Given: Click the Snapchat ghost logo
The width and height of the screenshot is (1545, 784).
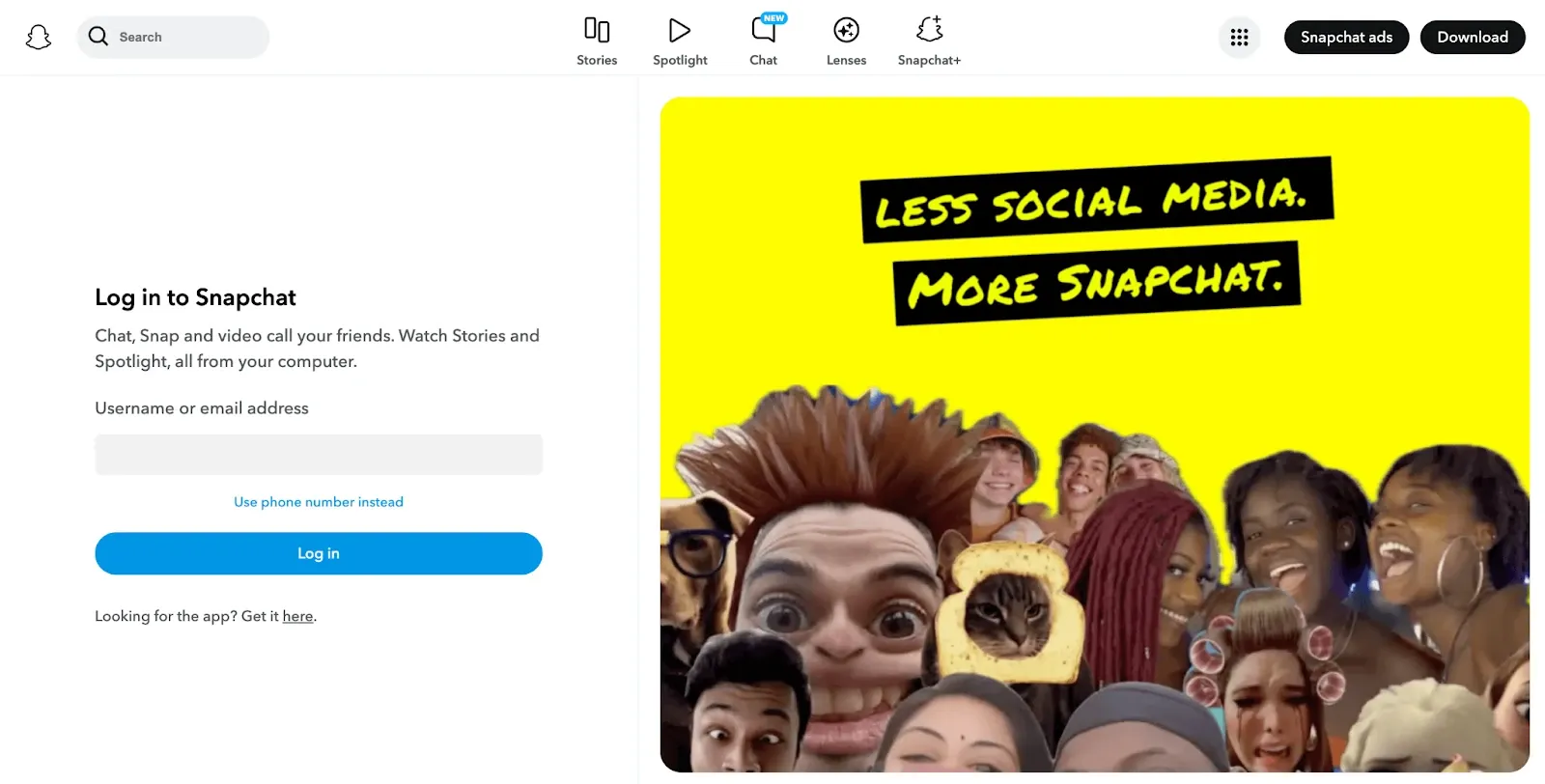Looking at the screenshot, I should pyautogui.click(x=39, y=37).
